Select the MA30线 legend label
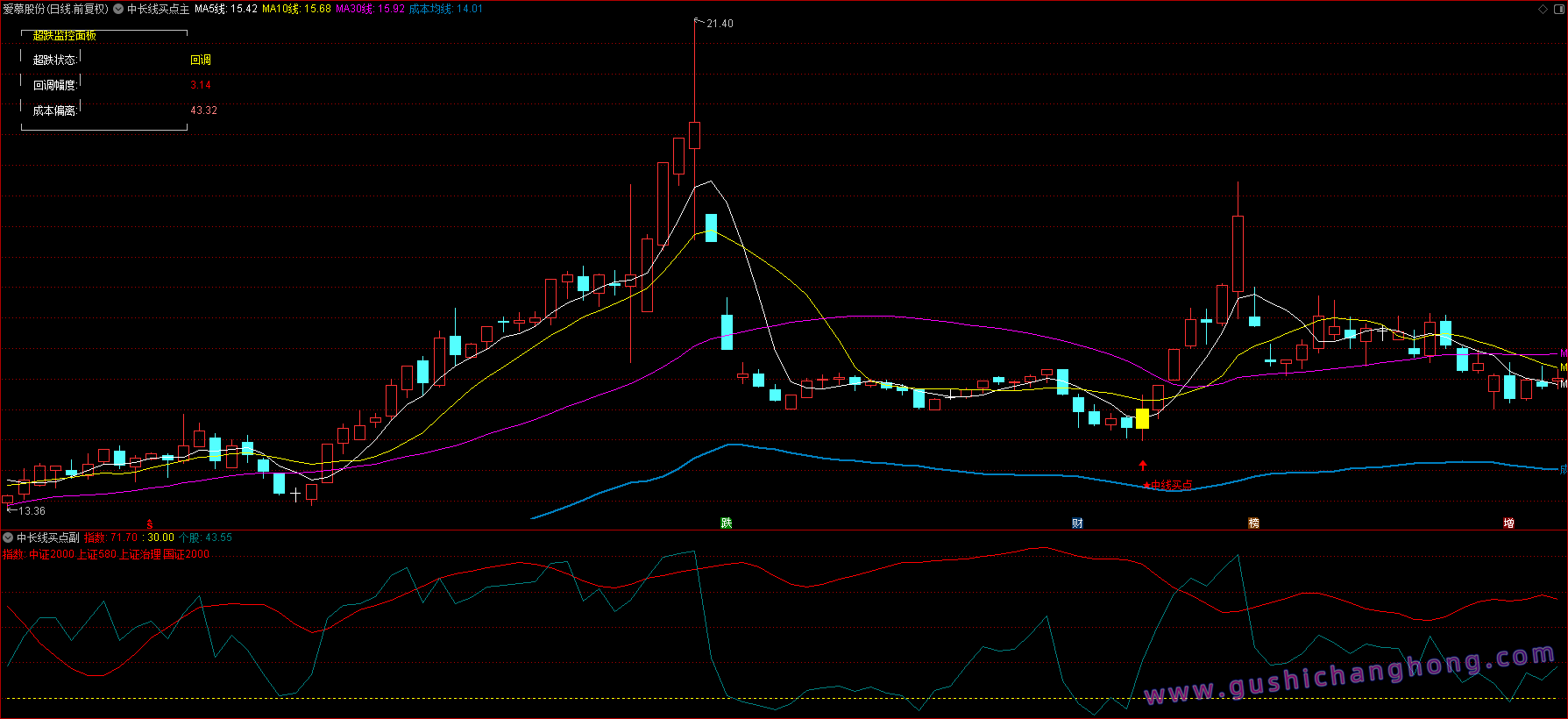Image resolution: width=1568 pixels, height=719 pixels. tap(370, 10)
